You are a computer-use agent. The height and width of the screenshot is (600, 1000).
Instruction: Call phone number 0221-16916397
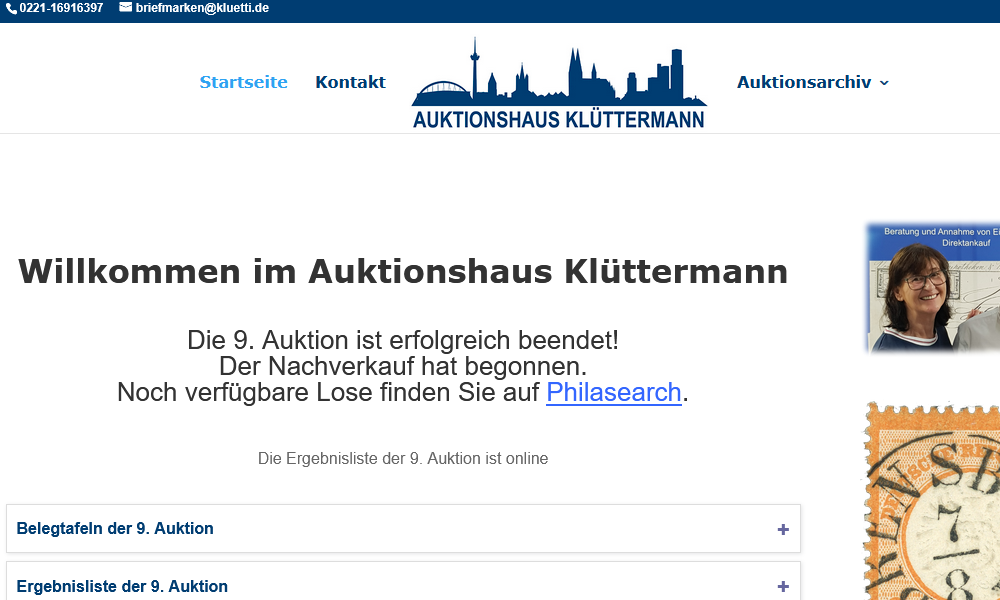(61, 8)
